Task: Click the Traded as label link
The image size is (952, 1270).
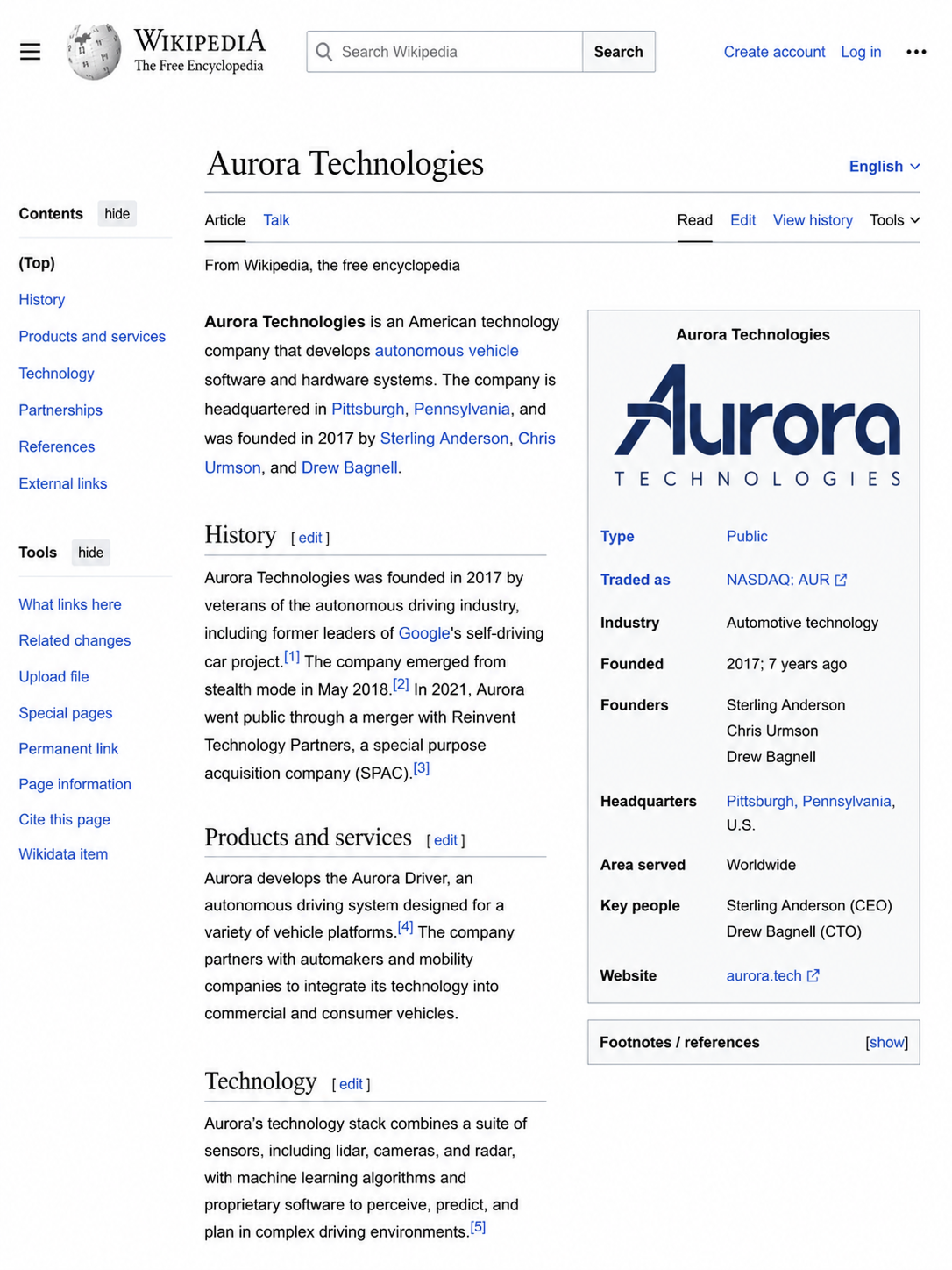Action: point(636,580)
